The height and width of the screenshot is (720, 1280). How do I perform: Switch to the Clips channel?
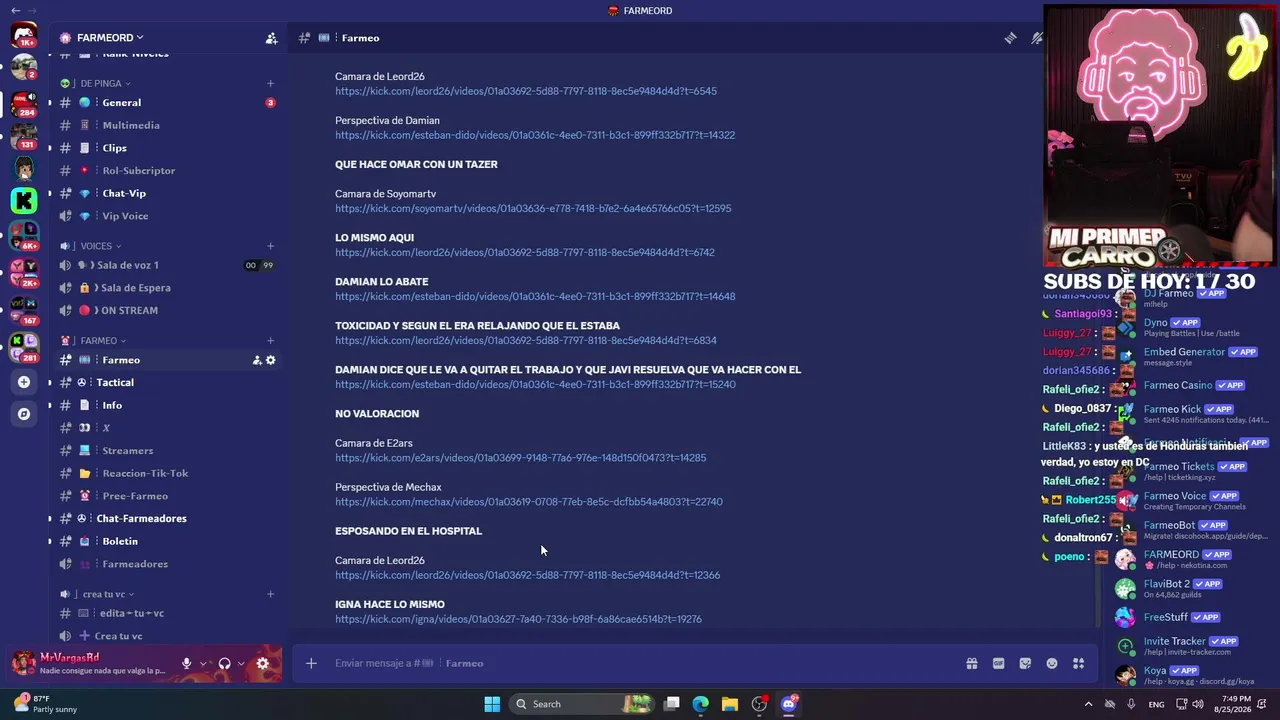tap(166, 148)
